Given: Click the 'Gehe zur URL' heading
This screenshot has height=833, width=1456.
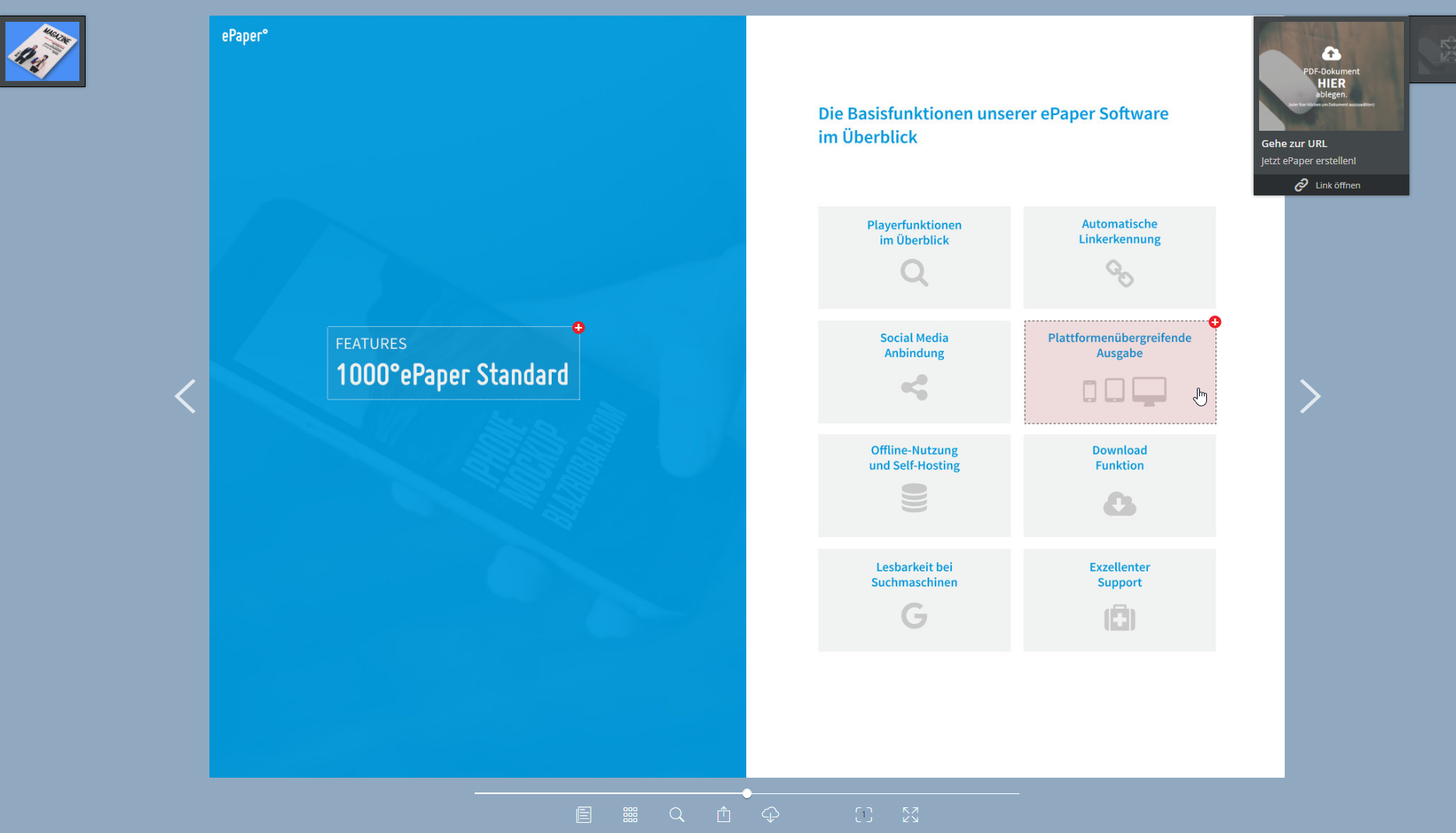Looking at the screenshot, I should [1294, 143].
